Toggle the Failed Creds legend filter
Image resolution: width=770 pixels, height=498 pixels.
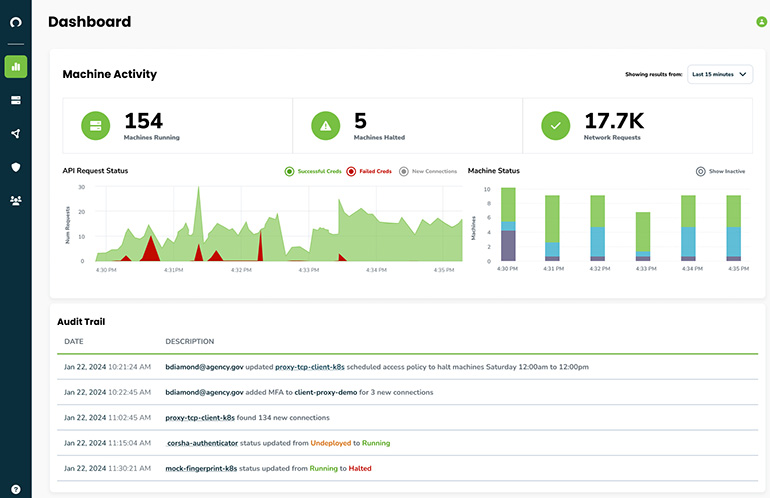tap(369, 171)
